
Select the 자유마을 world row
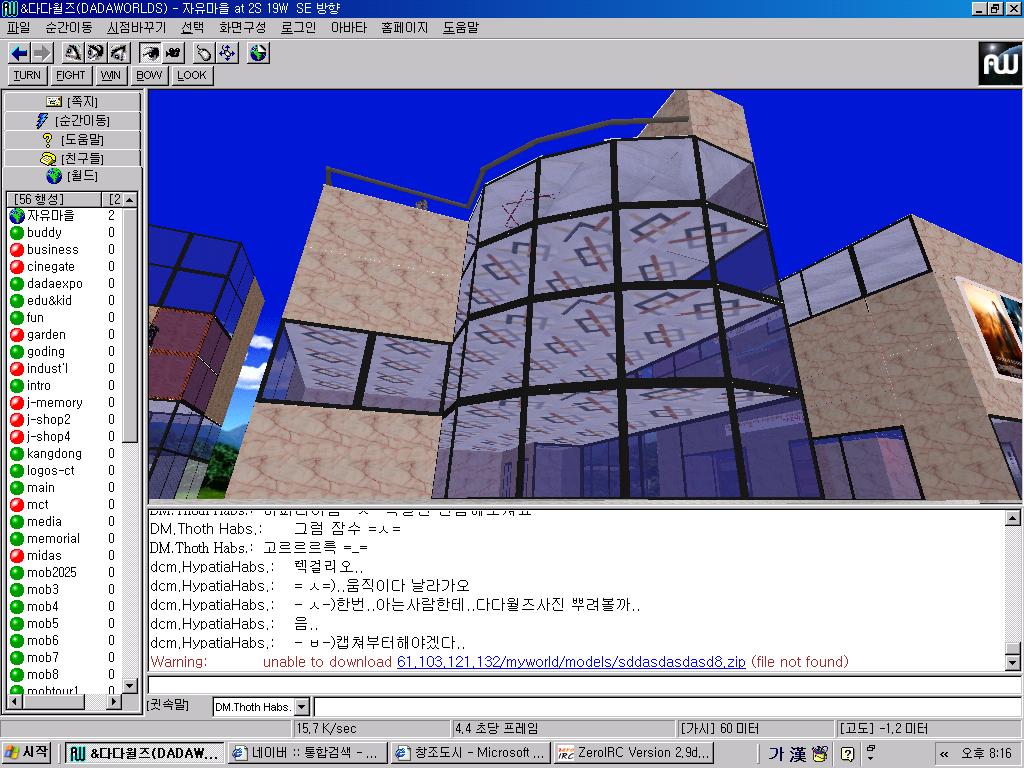[62, 216]
